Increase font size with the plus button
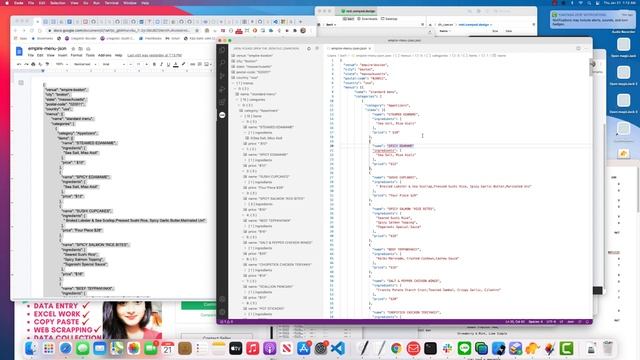This screenshot has width=640, height=360. point(146,64)
